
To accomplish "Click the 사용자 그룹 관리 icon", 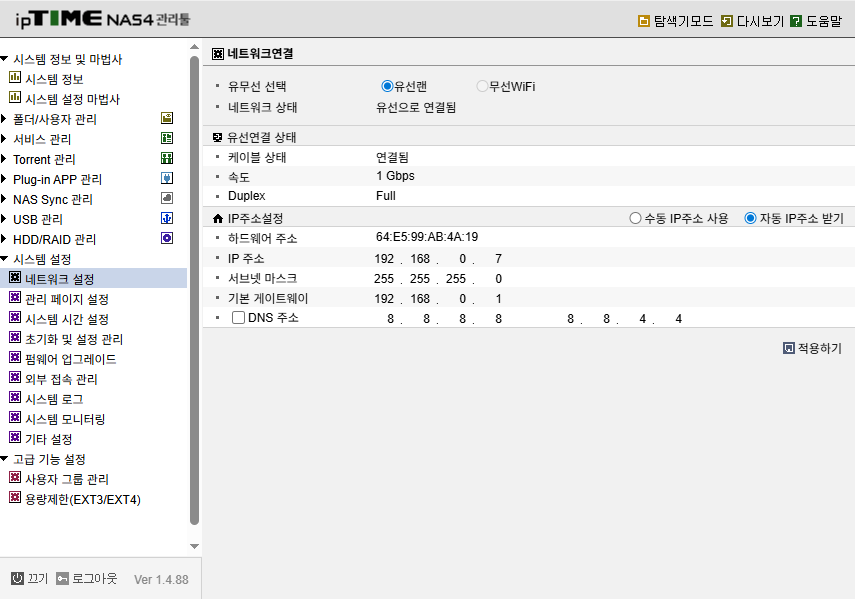I will [15, 477].
